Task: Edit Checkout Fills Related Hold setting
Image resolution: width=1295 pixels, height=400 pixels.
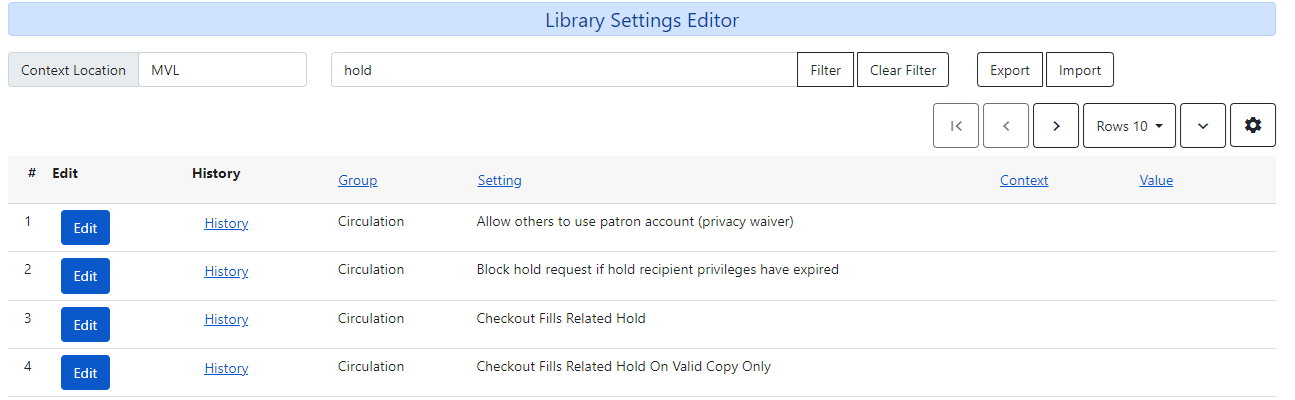Action: point(85,325)
